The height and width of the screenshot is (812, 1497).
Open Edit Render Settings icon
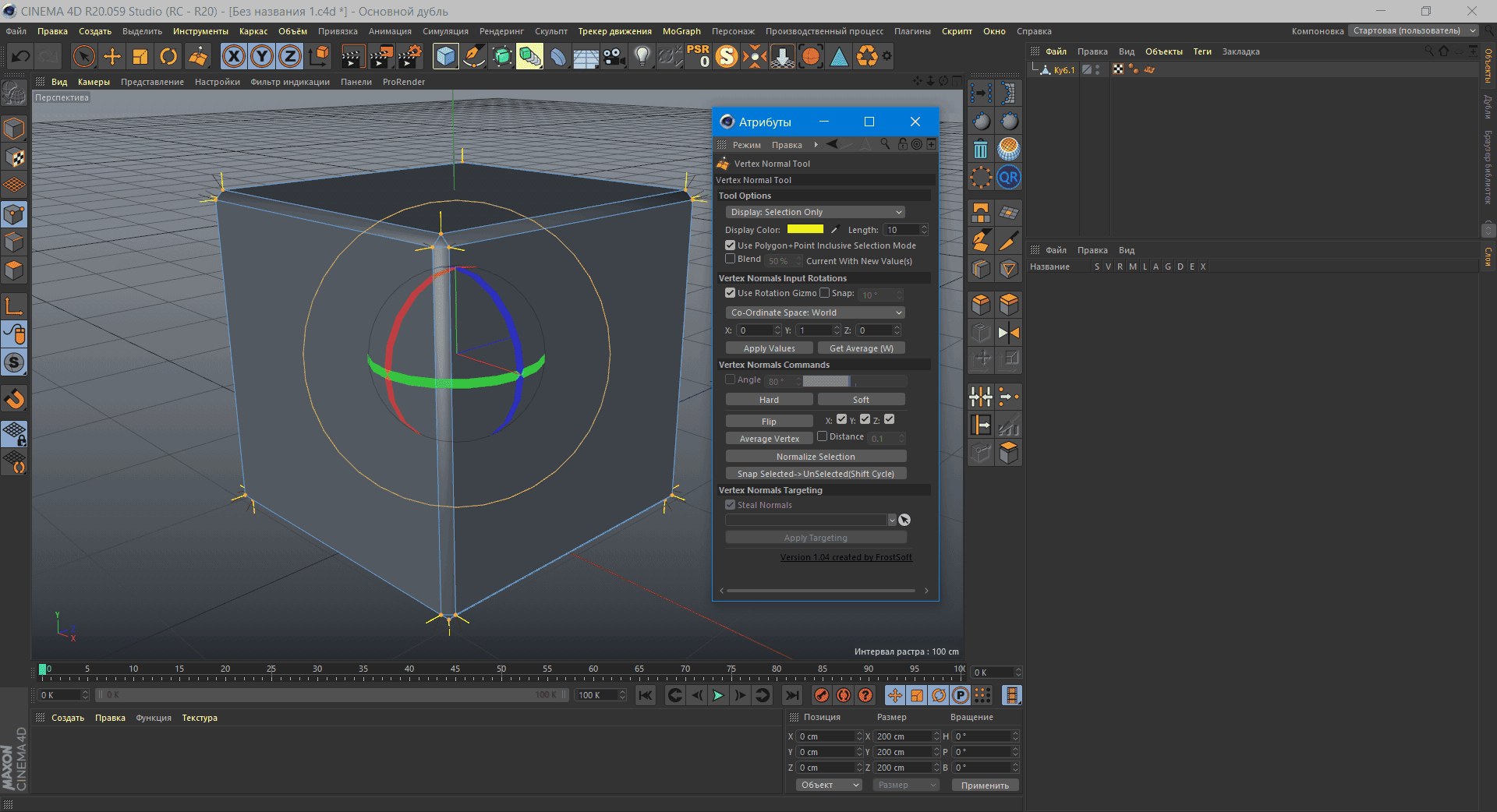[x=409, y=56]
